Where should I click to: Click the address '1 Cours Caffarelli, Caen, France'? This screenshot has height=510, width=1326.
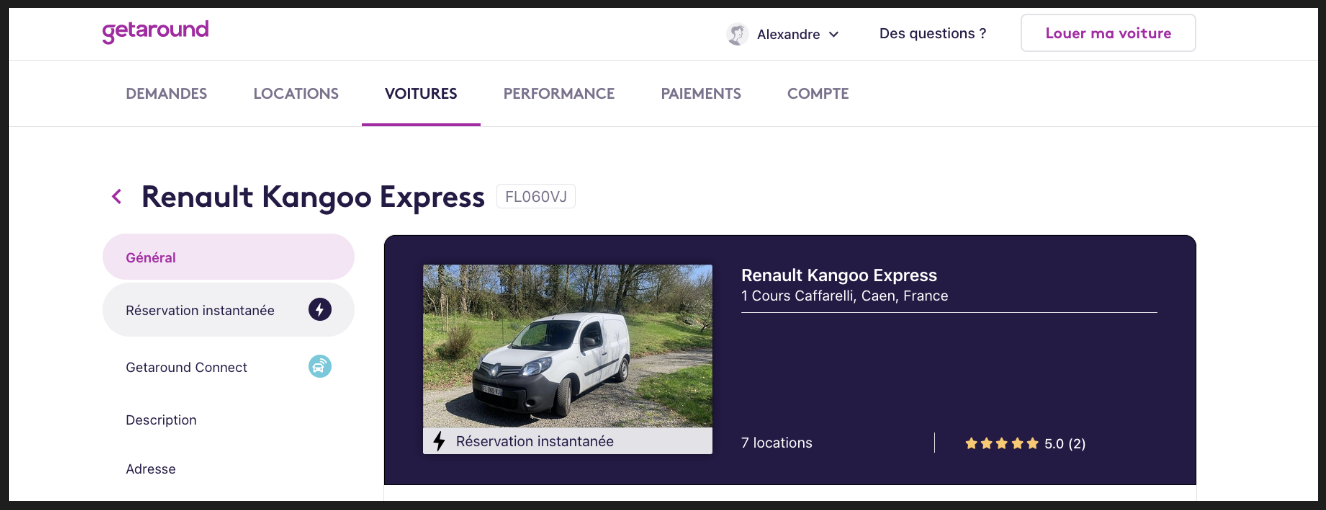click(x=844, y=296)
